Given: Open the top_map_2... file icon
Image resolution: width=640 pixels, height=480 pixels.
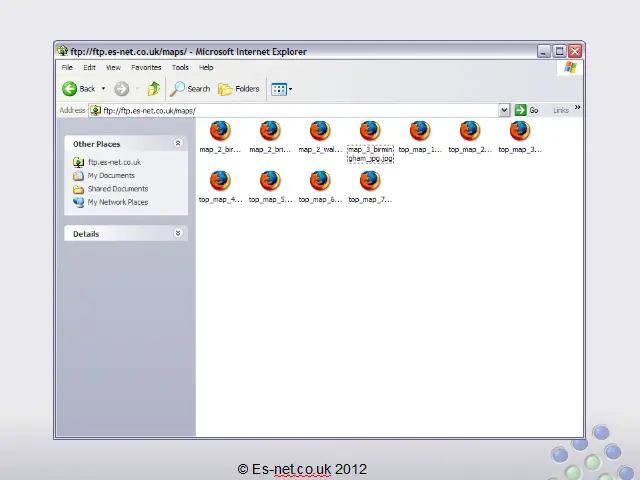Looking at the screenshot, I should point(470,131).
